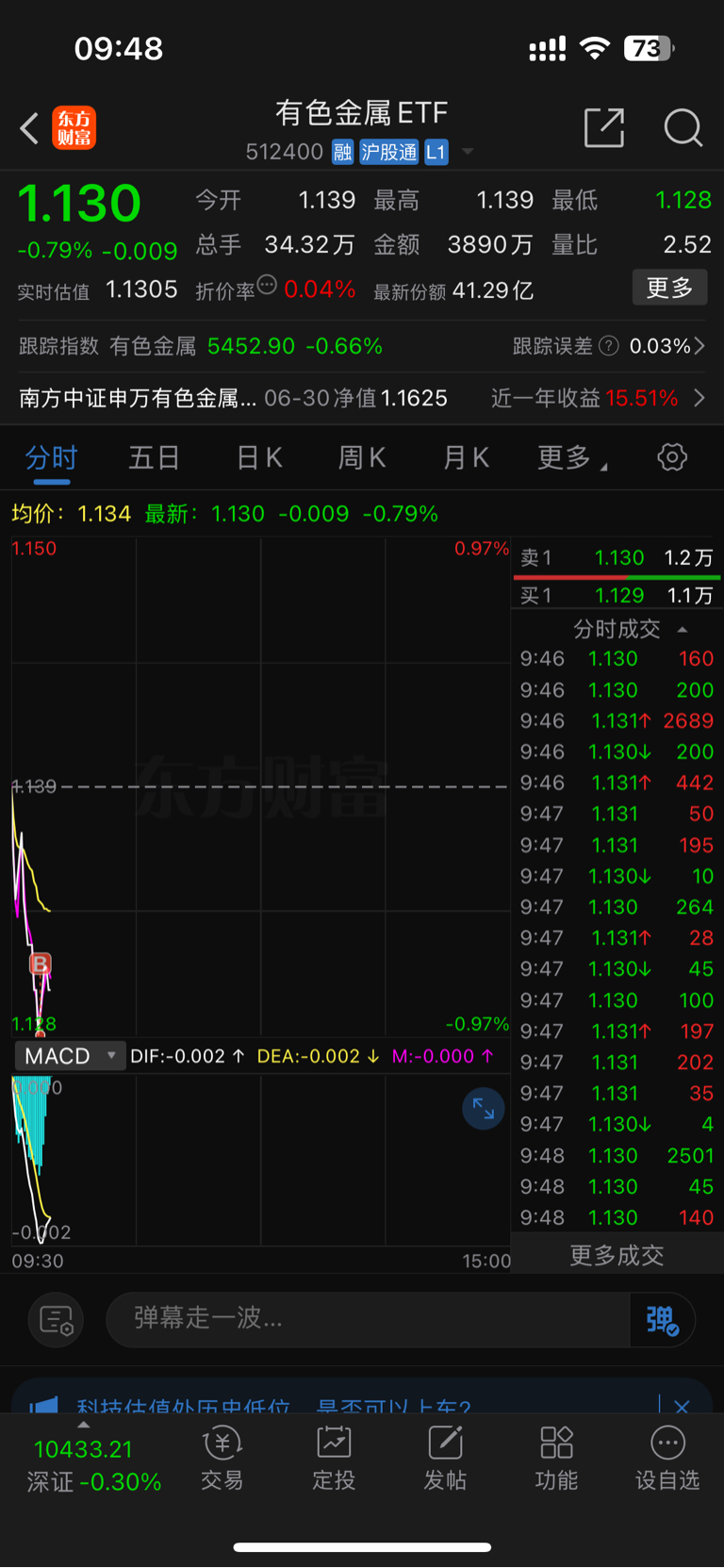Focus the 弹幕走一波 input field
The width and height of the screenshot is (724, 1568).
click(368, 1319)
